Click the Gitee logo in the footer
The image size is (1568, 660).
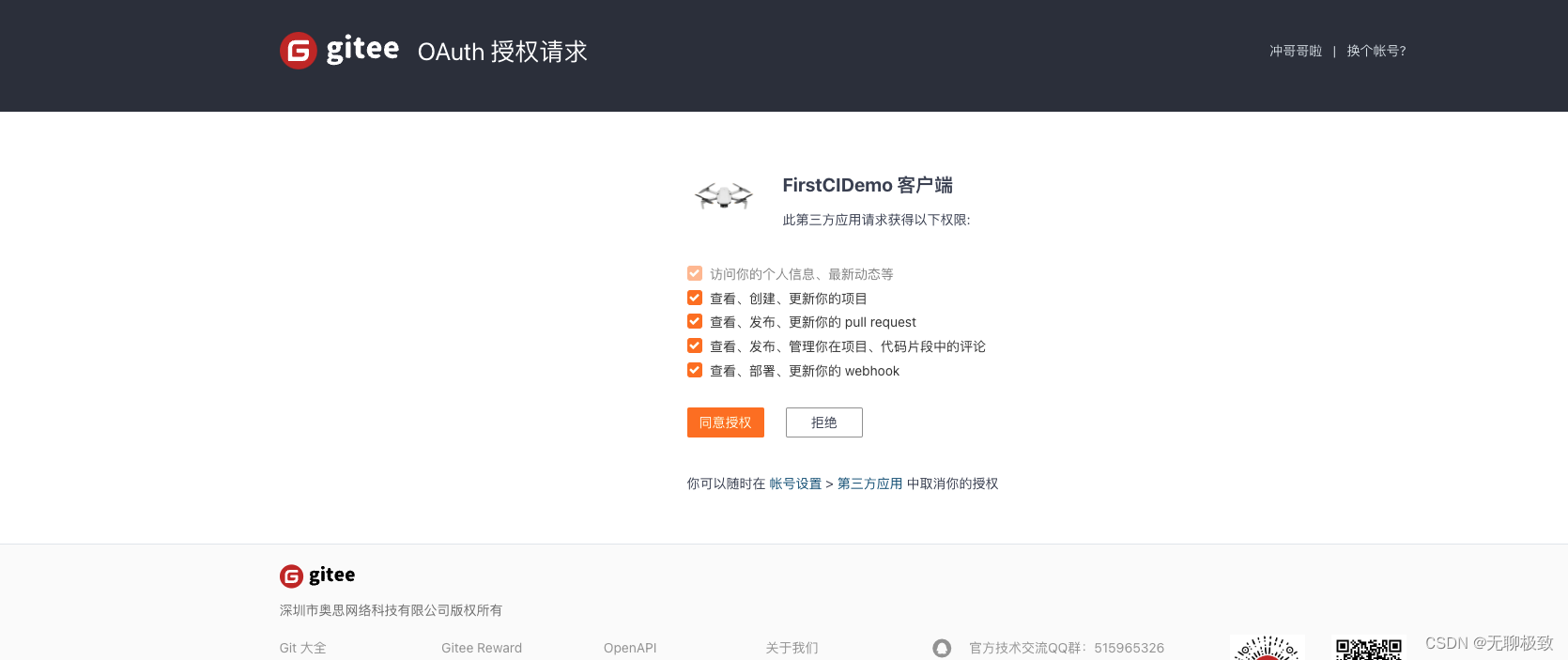(x=316, y=575)
